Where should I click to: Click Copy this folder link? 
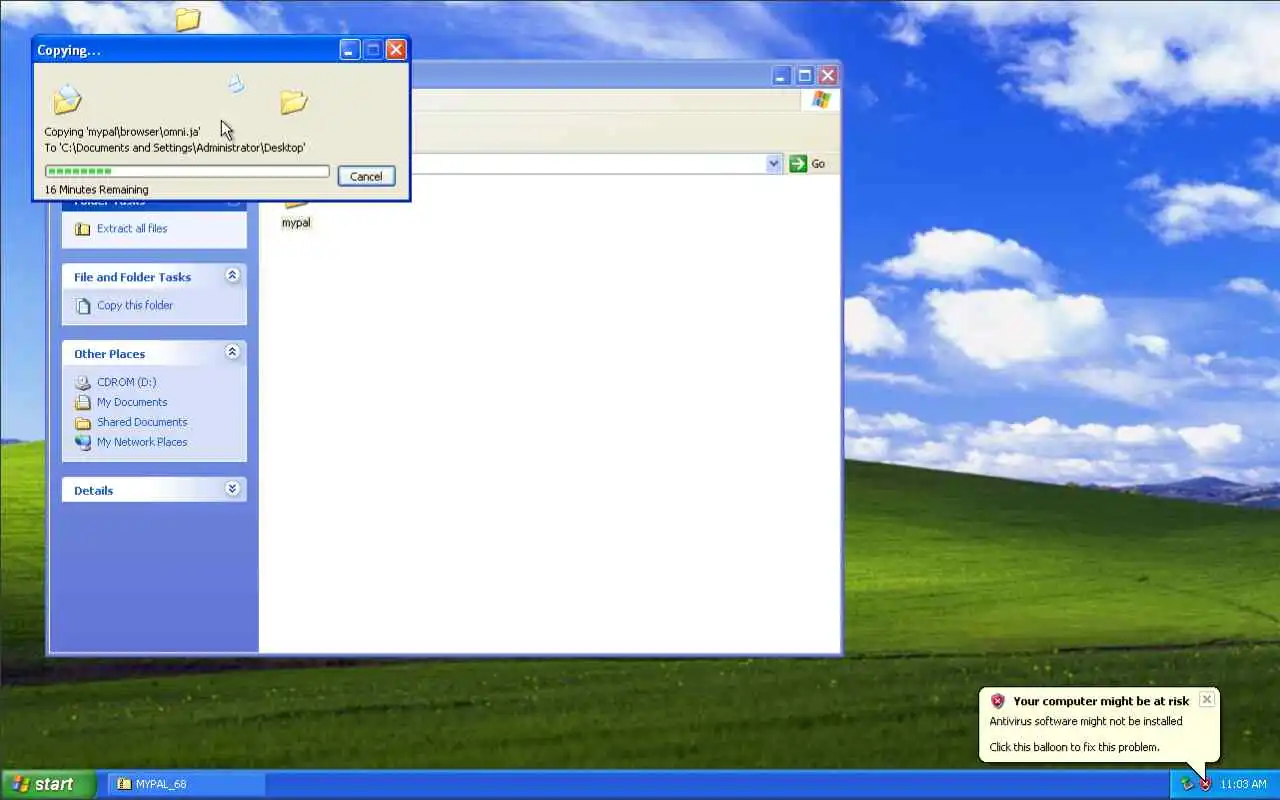point(135,306)
